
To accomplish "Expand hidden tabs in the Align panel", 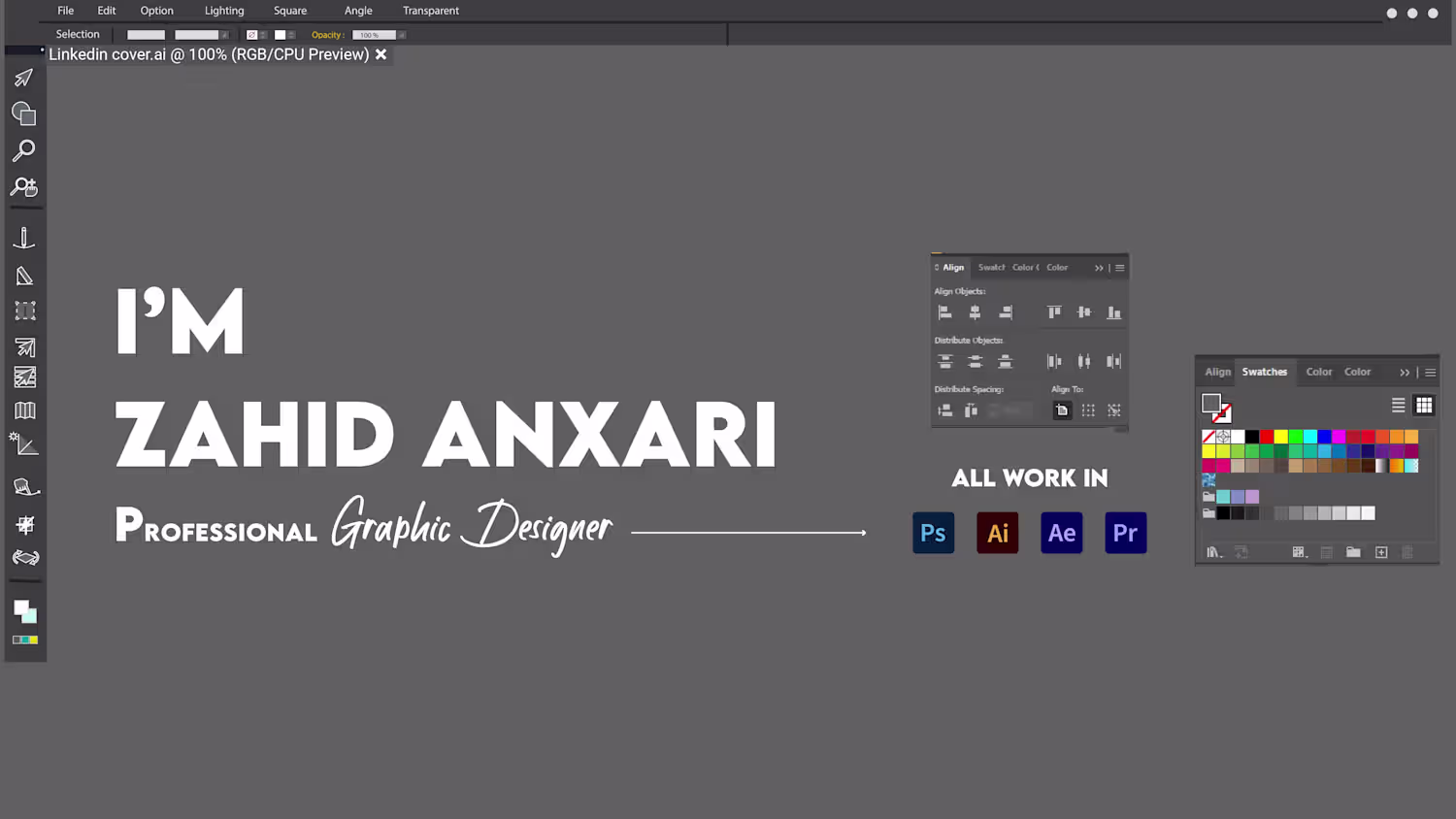I will [x=1099, y=268].
